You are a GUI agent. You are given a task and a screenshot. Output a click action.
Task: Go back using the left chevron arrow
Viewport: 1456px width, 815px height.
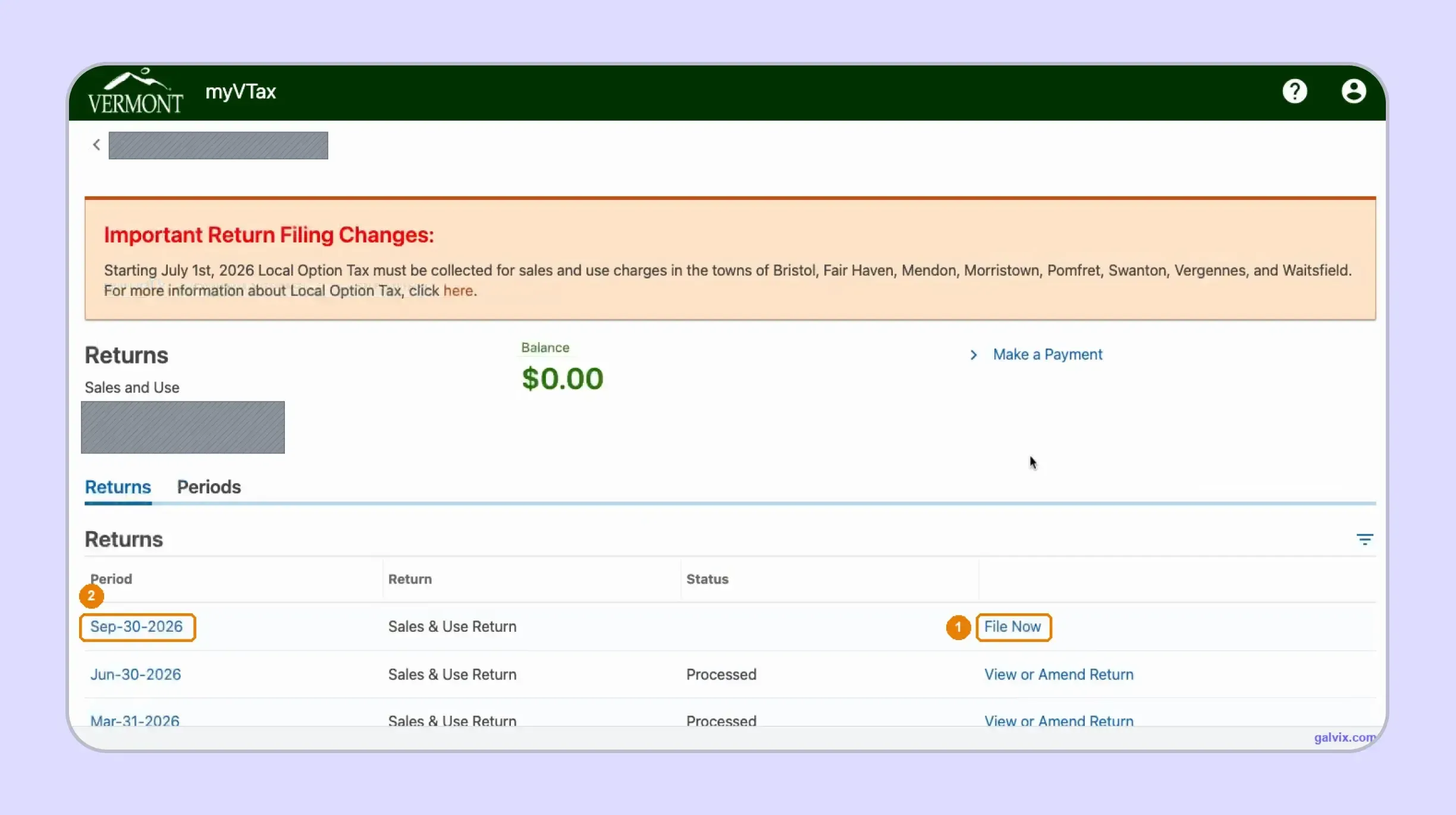(x=96, y=145)
